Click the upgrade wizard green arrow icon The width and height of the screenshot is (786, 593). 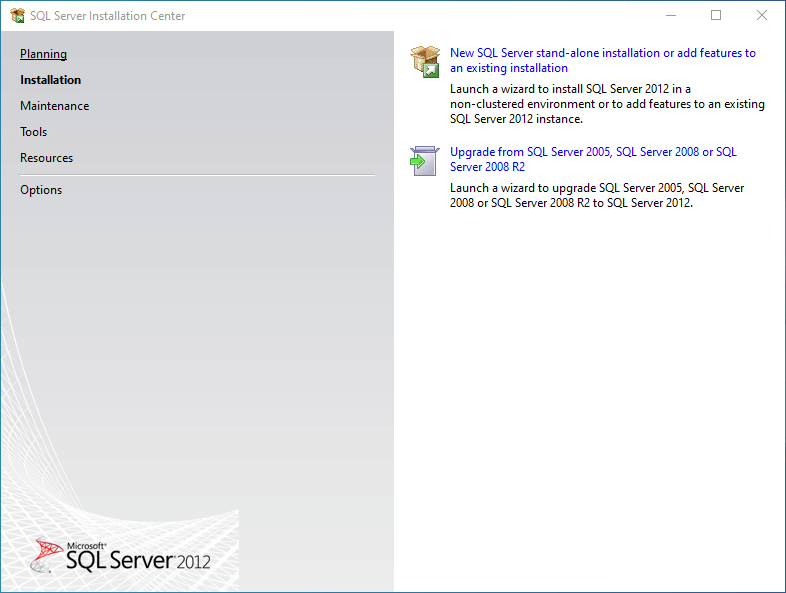pos(425,161)
